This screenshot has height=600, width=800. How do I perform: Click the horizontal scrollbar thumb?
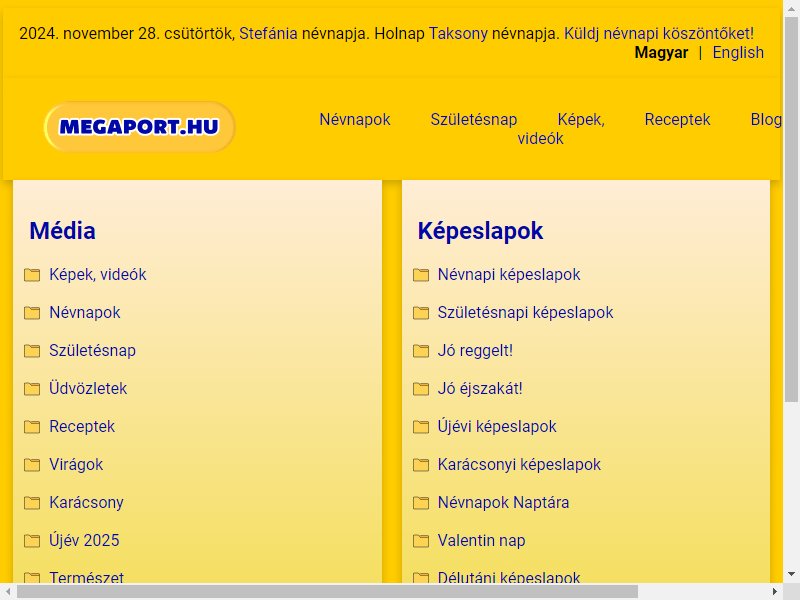pyautogui.click(x=327, y=591)
